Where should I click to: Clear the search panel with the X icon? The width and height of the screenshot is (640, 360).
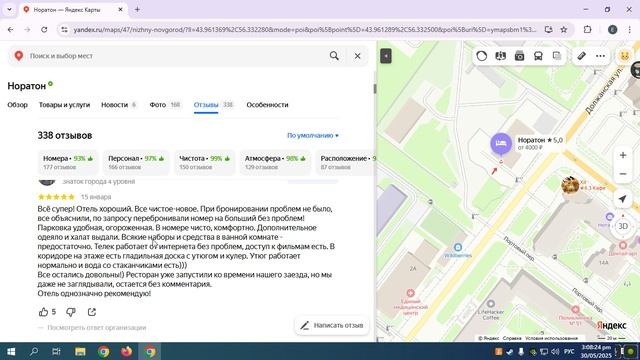(x=358, y=56)
